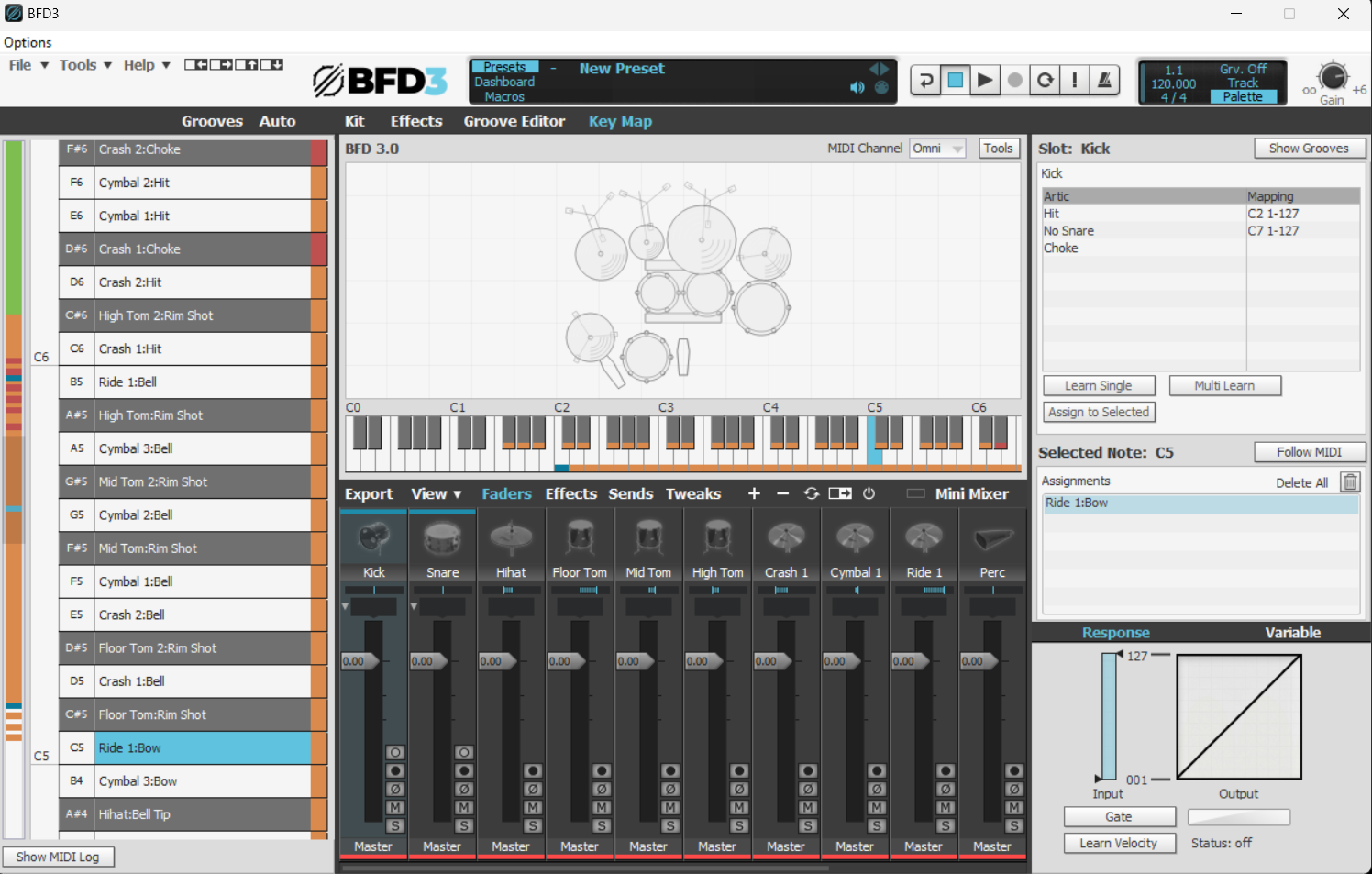The image size is (1372, 874).
Task: Click the preset speaker audition icon
Action: coord(857,87)
